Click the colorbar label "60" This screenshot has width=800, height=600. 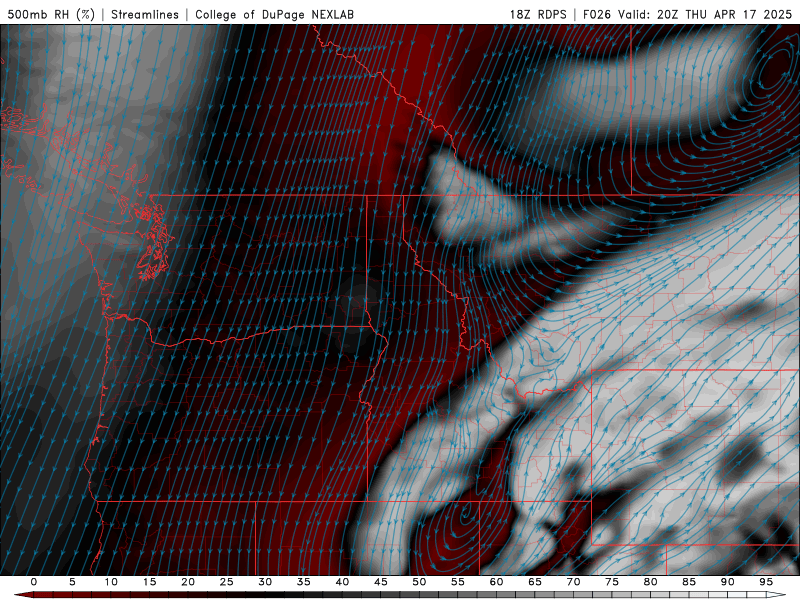[496, 582]
